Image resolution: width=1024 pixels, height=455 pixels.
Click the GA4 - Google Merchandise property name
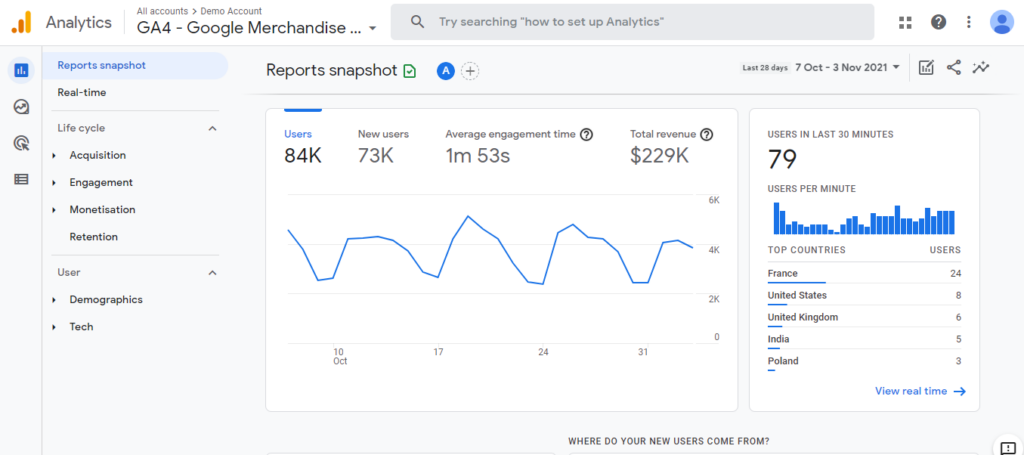(x=249, y=29)
